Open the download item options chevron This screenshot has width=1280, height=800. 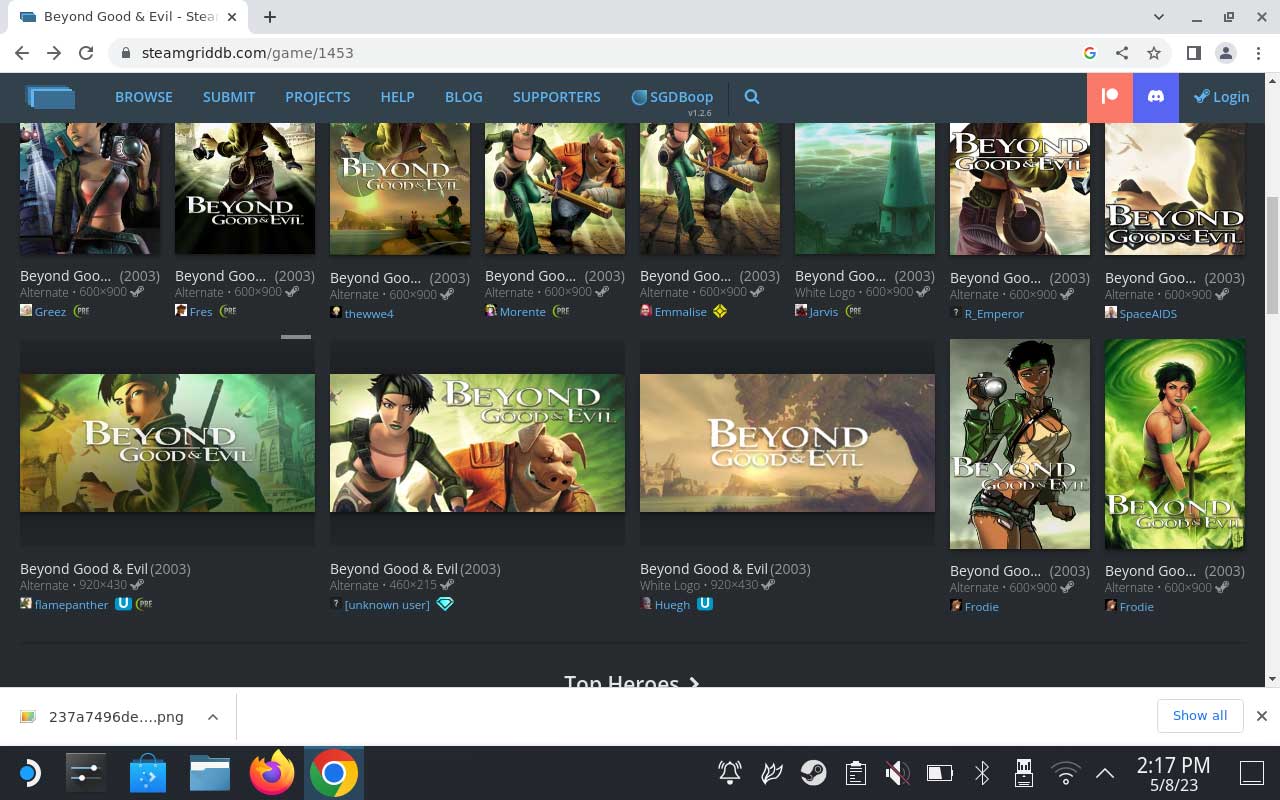tap(213, 716)
